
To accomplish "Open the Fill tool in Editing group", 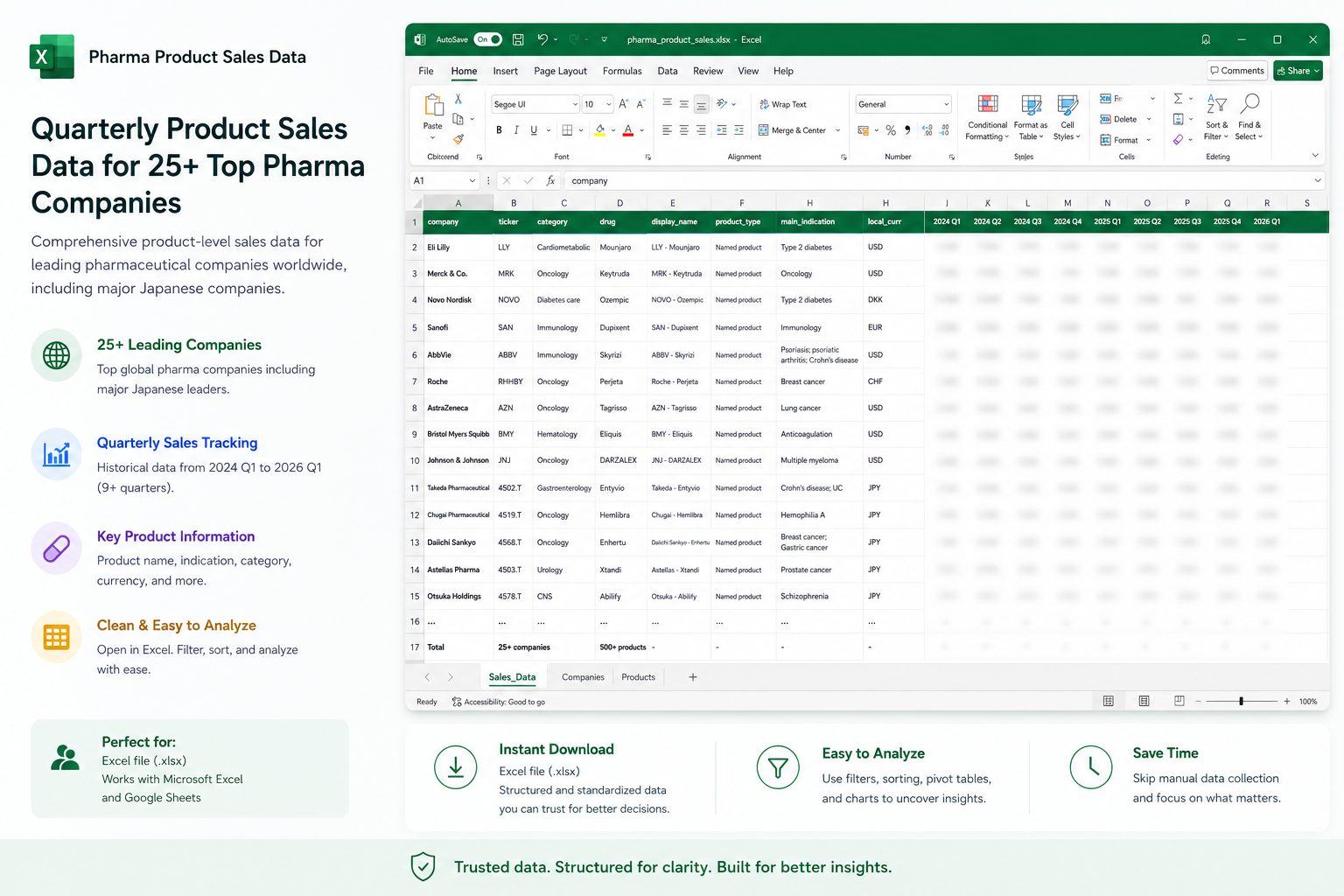I will click(x=1179, y=119).
